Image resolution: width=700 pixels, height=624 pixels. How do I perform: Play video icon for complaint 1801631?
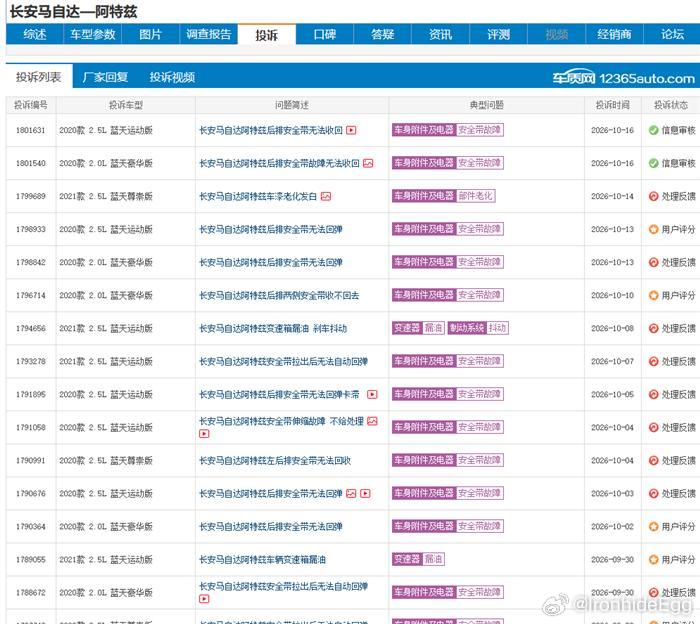[351, 130]
